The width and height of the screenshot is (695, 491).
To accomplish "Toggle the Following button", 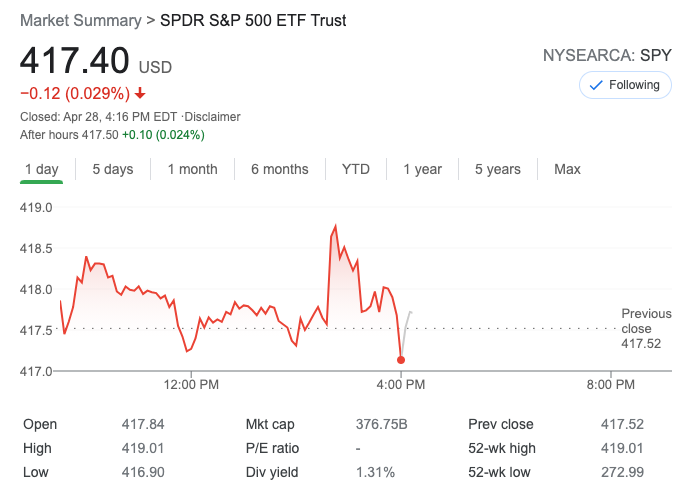I will click(625, 85).
